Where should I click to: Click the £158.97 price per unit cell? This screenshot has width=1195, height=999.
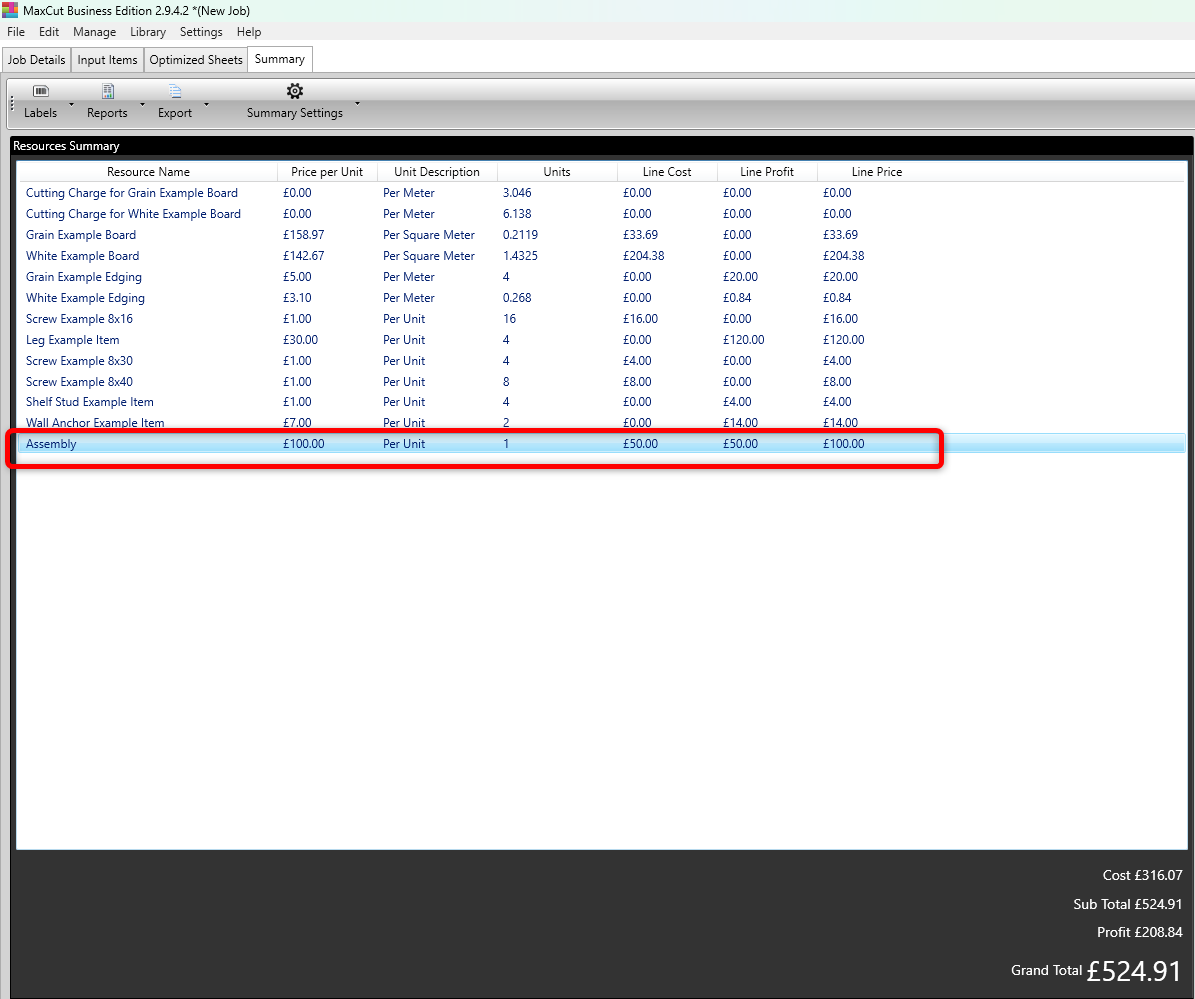[x=303, y=235]
